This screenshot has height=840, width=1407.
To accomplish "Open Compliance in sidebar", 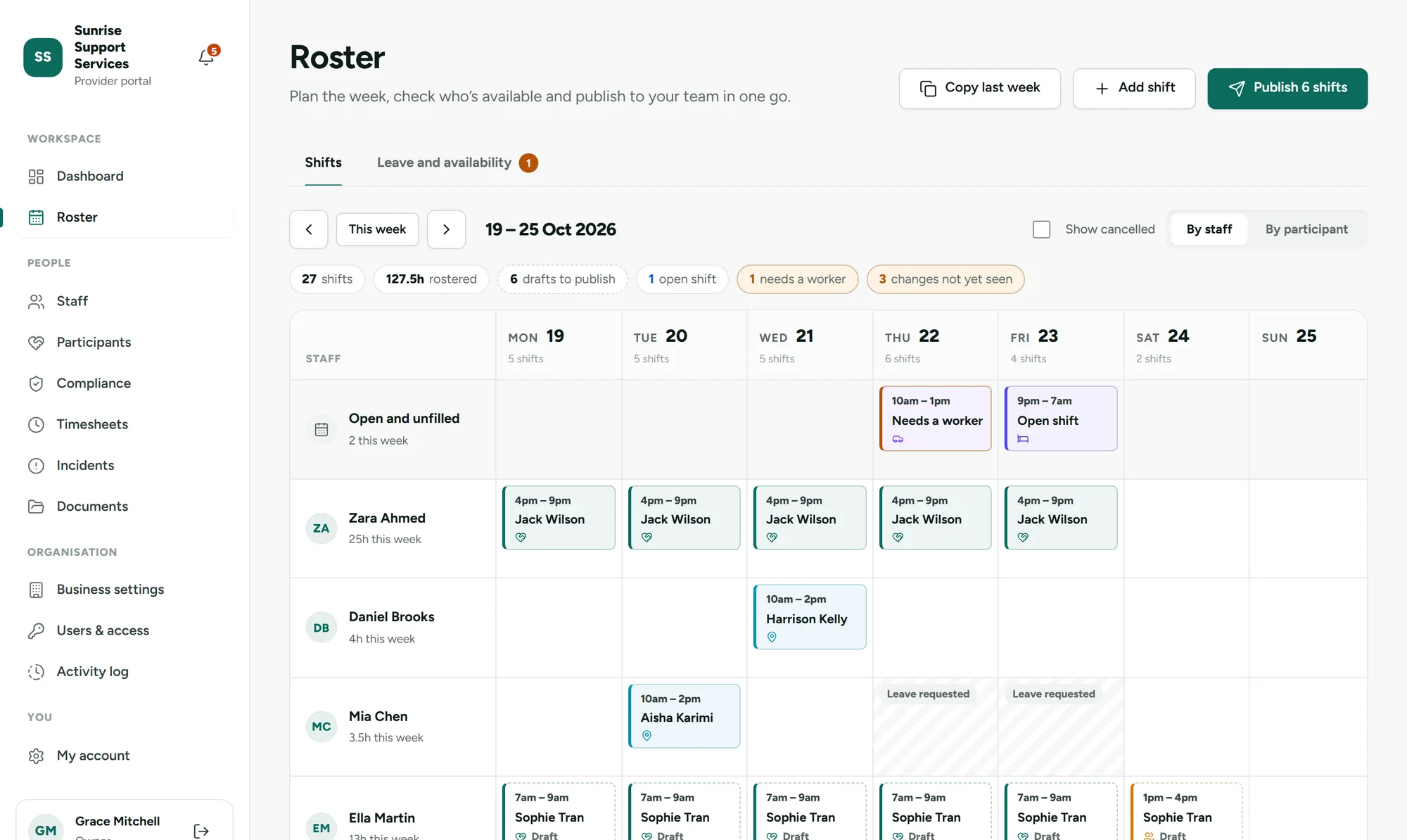I will click(x=125, y=383).
